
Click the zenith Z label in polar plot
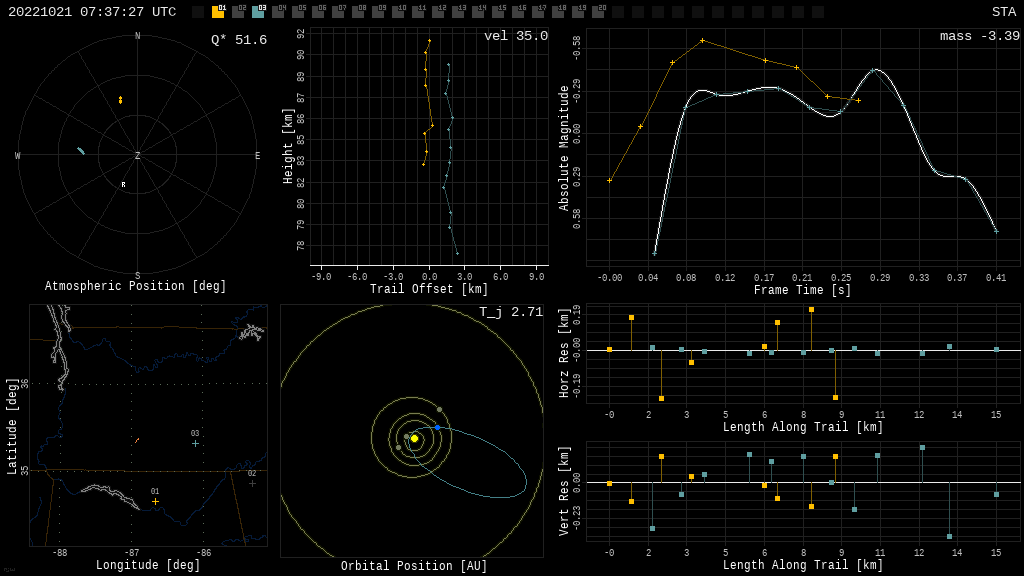pos(138,156)
